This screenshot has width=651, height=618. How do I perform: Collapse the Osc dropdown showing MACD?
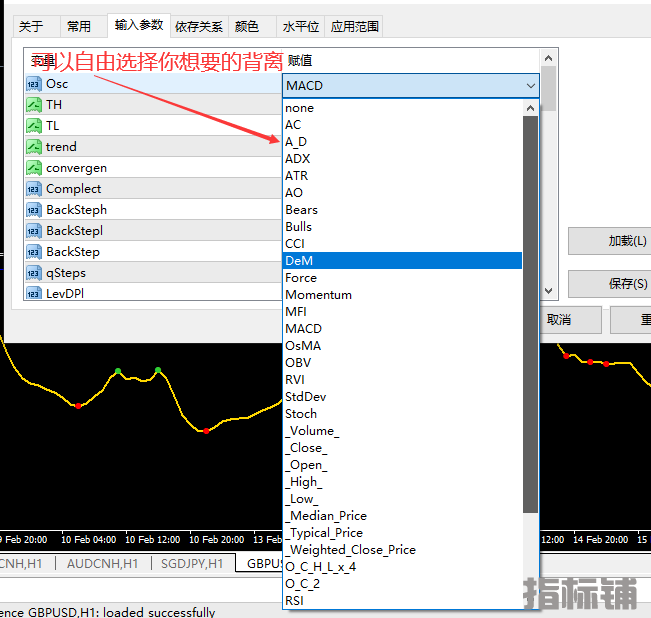coord(530,86)
